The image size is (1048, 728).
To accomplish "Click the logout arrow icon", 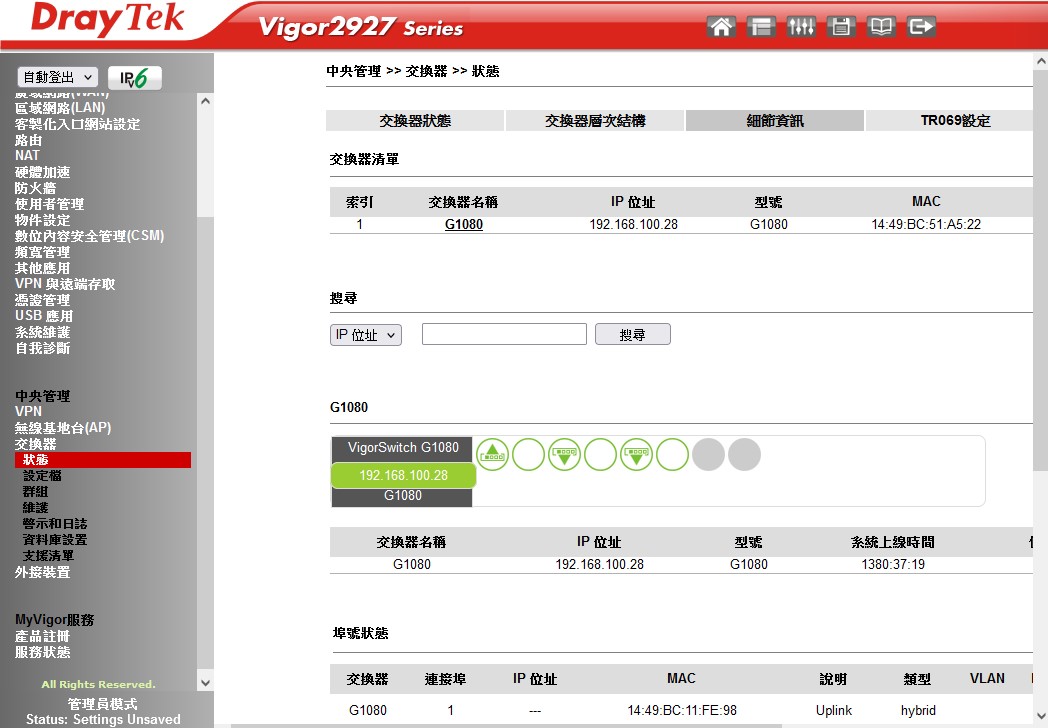I will [x=921, y=27].
